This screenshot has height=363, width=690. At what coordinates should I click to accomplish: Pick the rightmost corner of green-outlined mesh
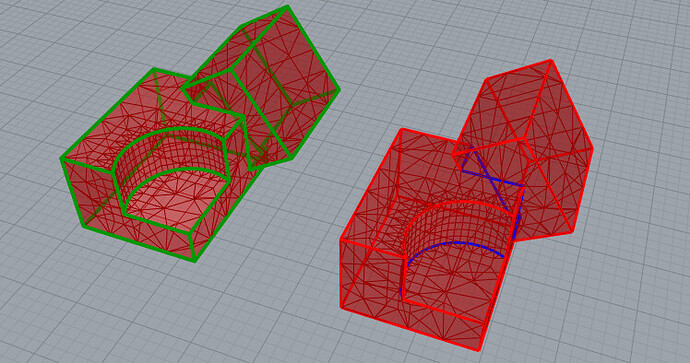(338, 90)
